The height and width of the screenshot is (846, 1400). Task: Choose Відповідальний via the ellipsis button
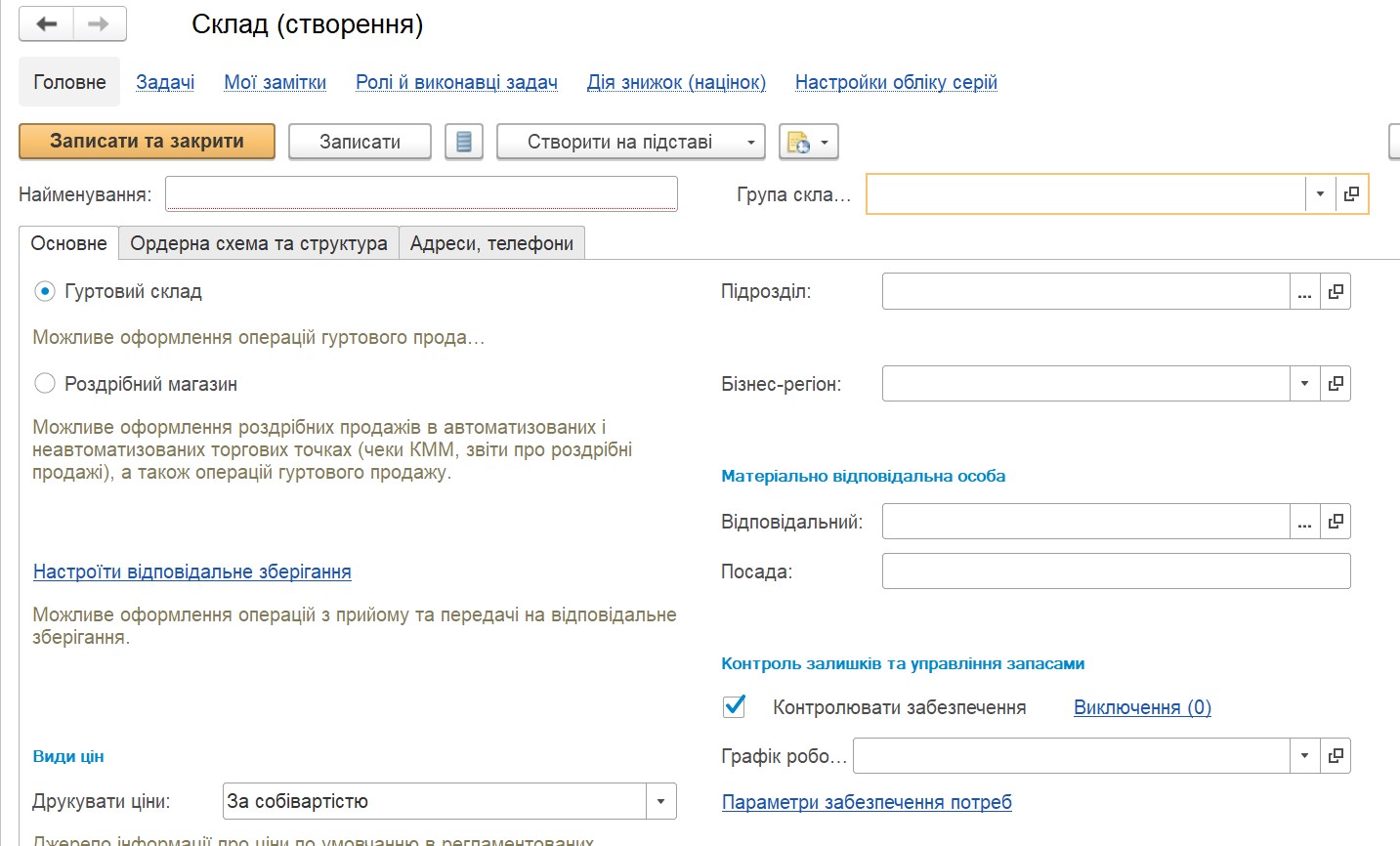click(1304, 522)
